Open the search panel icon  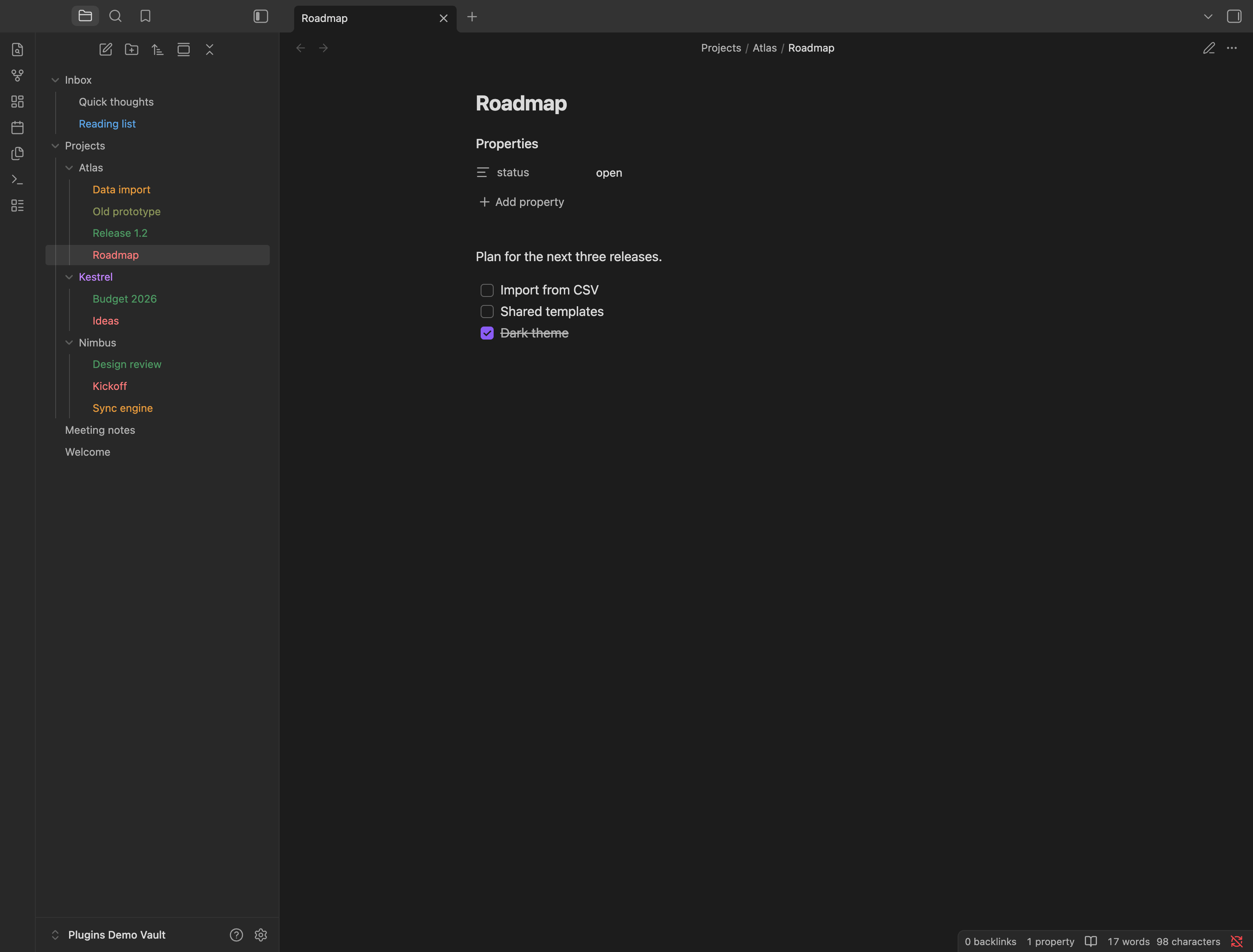tap(115, 16)
